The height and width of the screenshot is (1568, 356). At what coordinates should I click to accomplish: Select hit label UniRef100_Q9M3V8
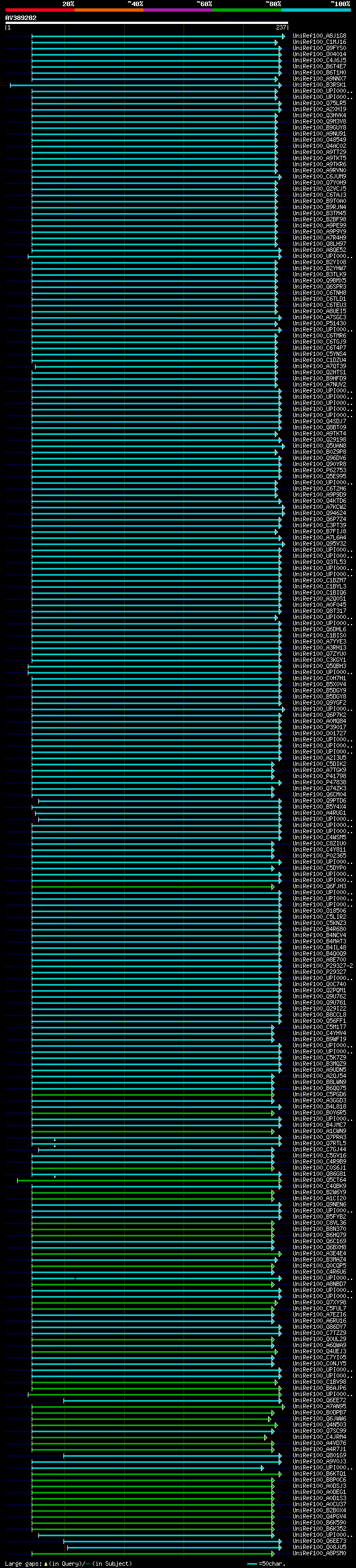tap(319, 122)
